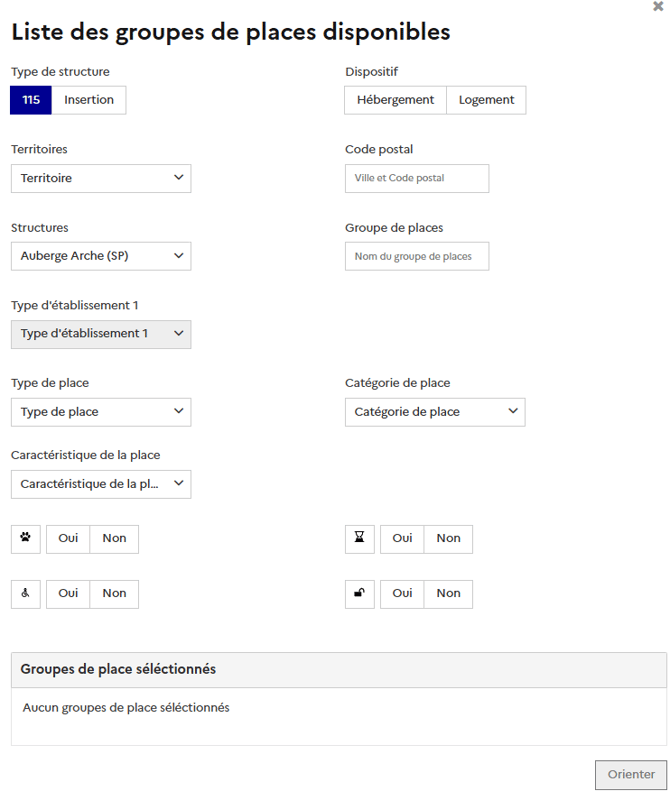
Task: Open the Caractéristique de la place dropdown
Action: tap(101, 483)
